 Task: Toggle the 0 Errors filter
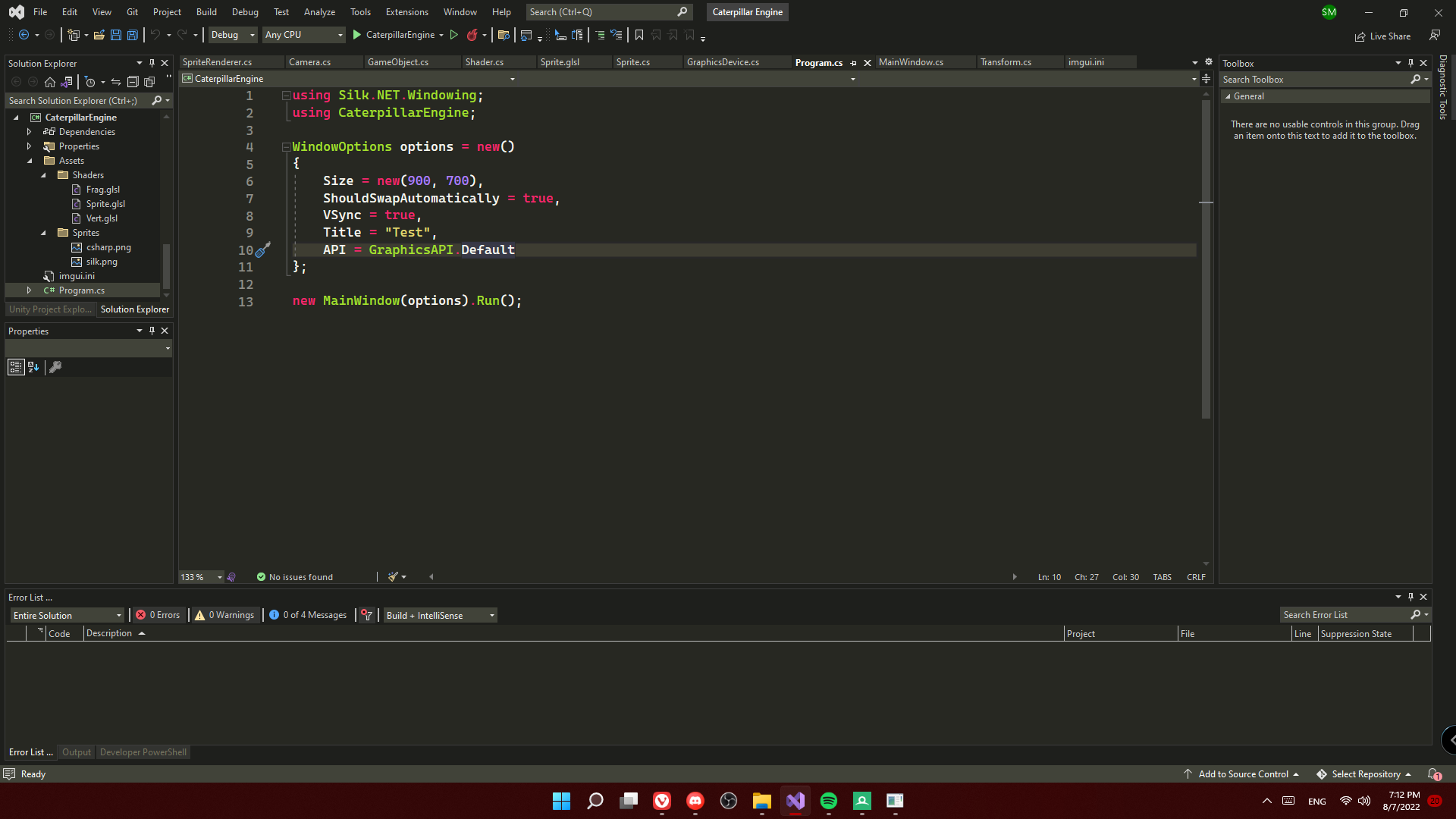pyautogui.click(x=158, y=615)
